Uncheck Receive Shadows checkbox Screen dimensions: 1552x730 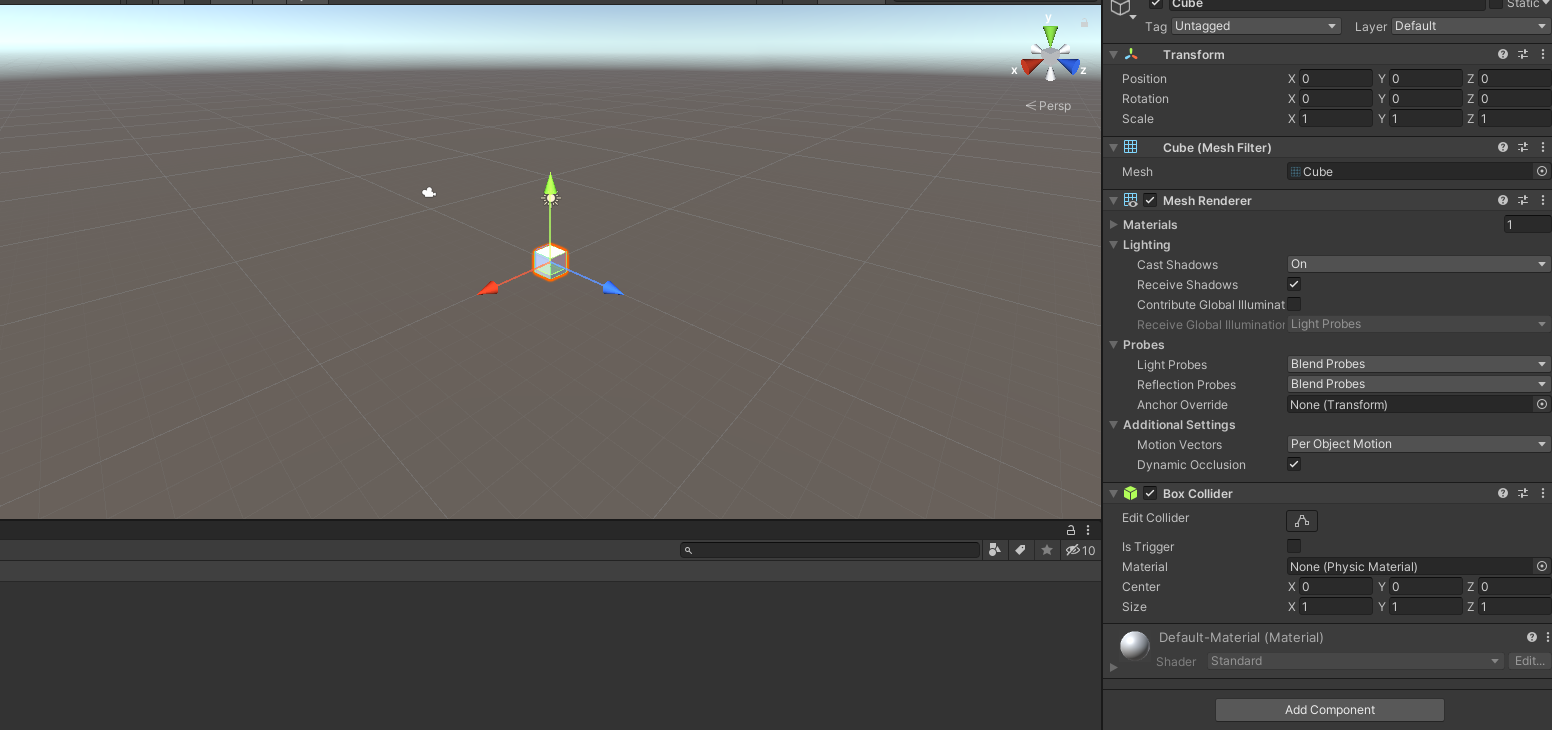1294,285
